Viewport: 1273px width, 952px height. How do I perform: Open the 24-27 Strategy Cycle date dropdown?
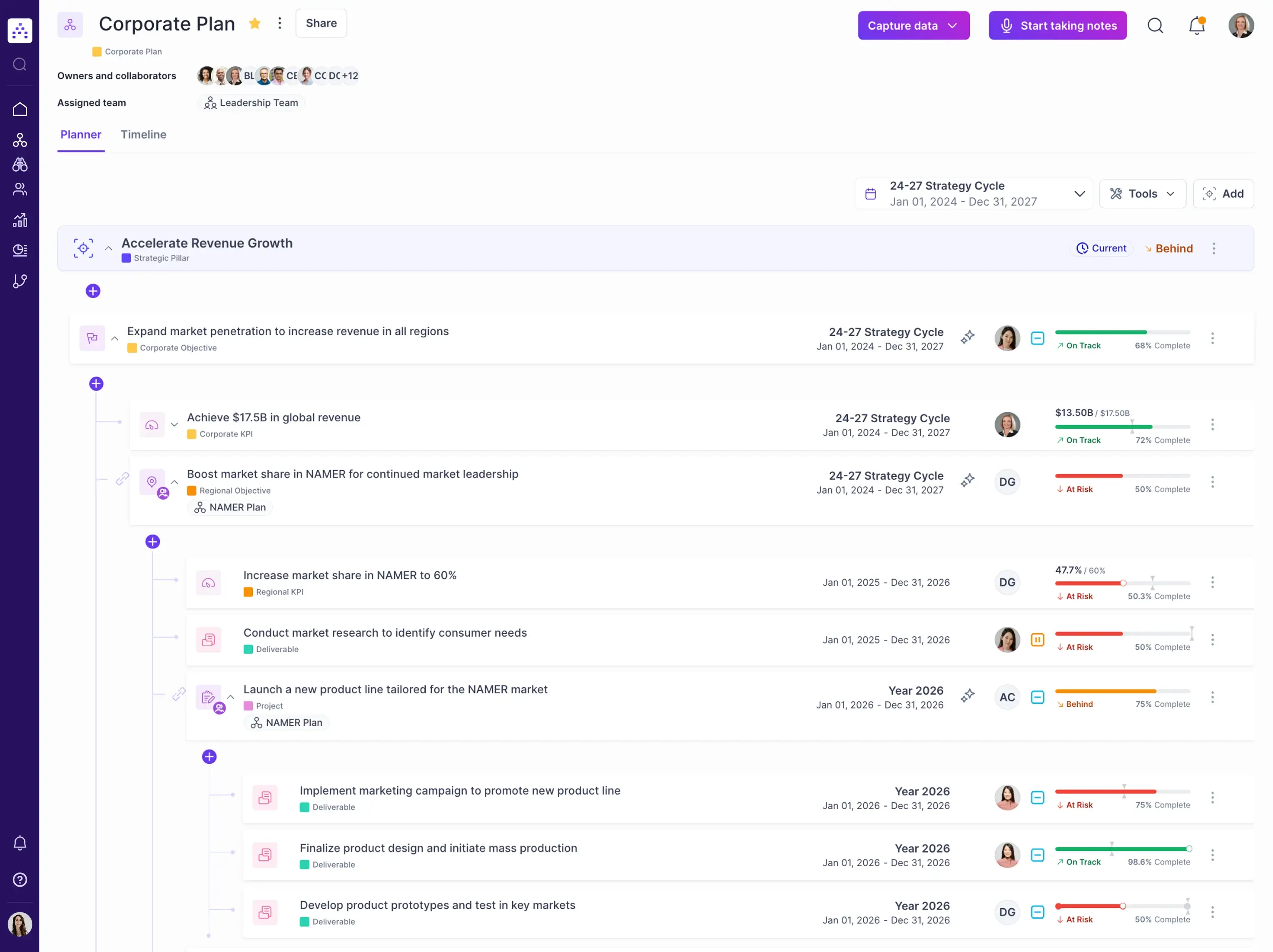974,194
